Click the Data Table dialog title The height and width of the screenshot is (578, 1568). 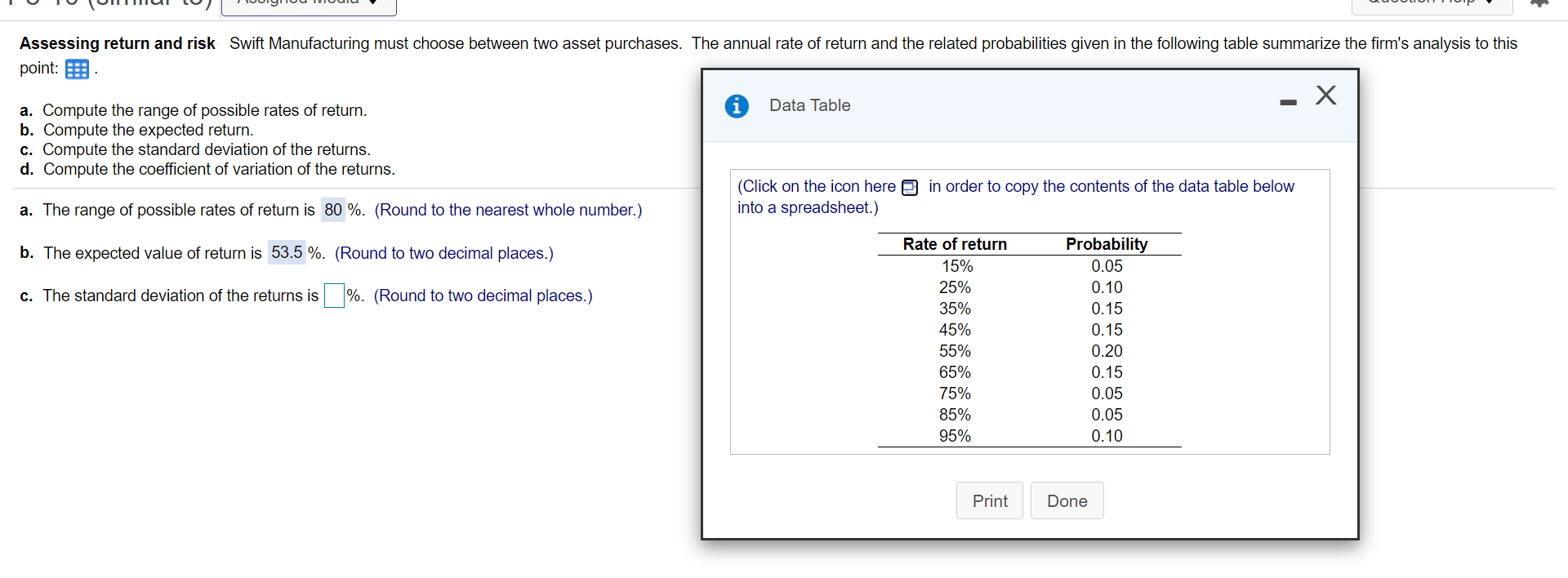809,105
